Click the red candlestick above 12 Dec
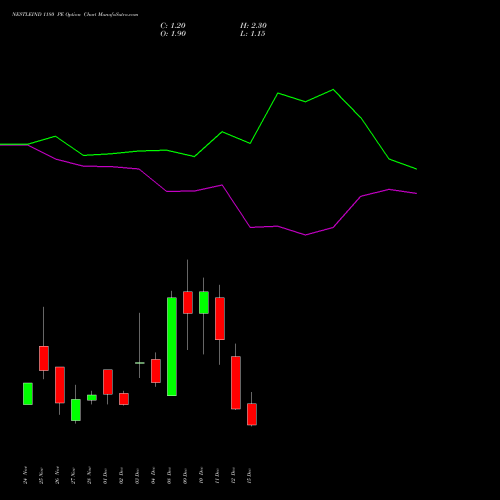500x500 pixels. 236,383
